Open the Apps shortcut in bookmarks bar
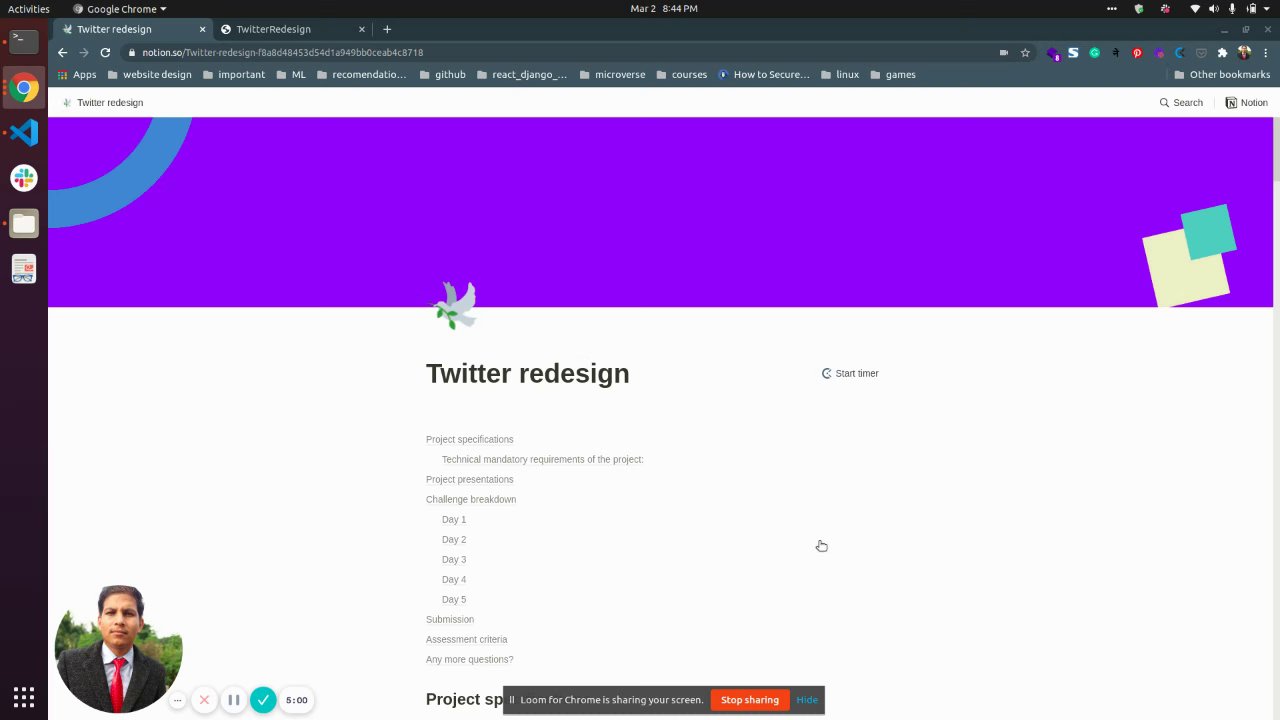The image size is (1280, 720). tap(77, 75)
